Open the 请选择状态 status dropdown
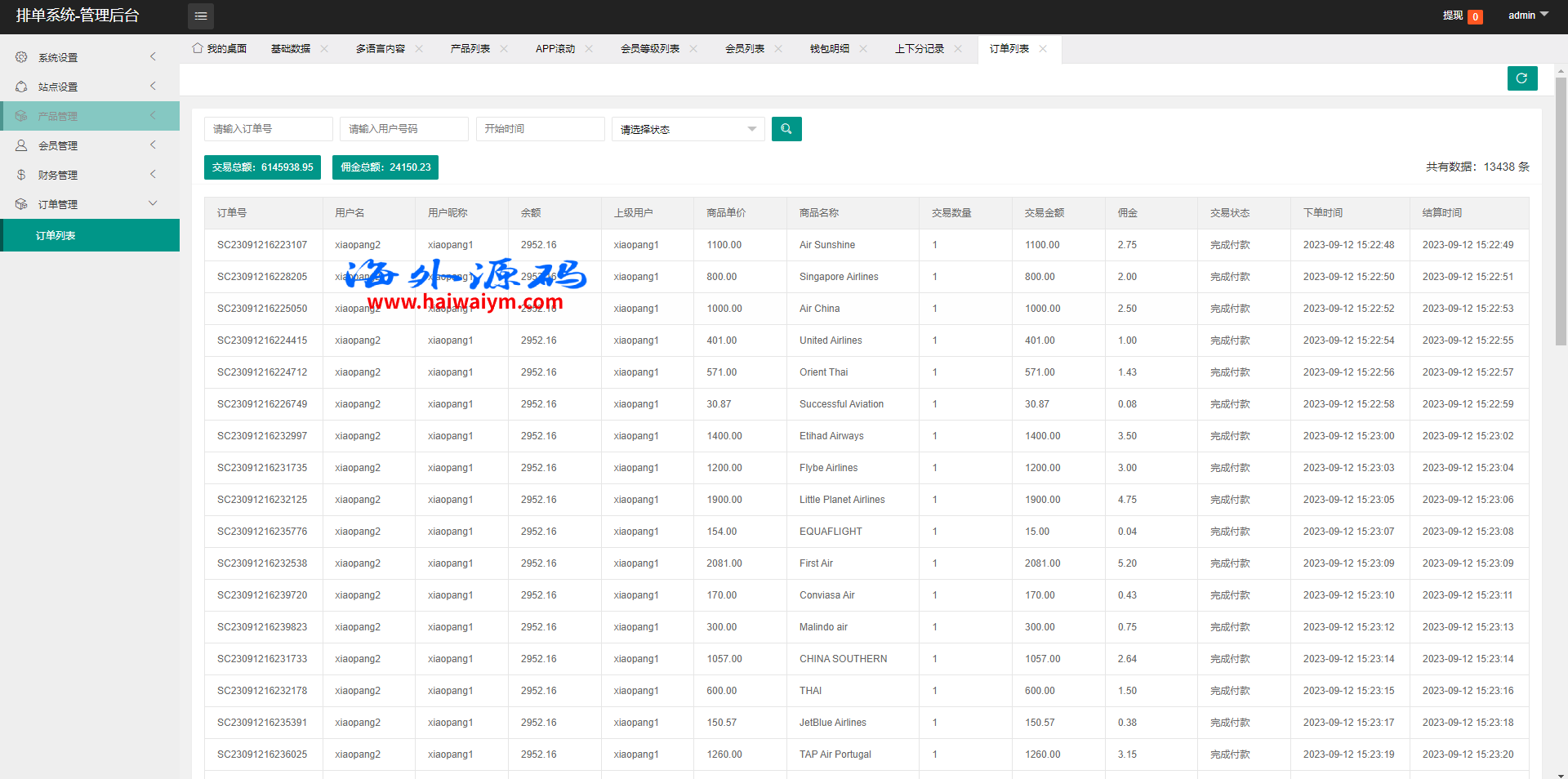Screen dimensions: 1568x779 click(688, 129)
